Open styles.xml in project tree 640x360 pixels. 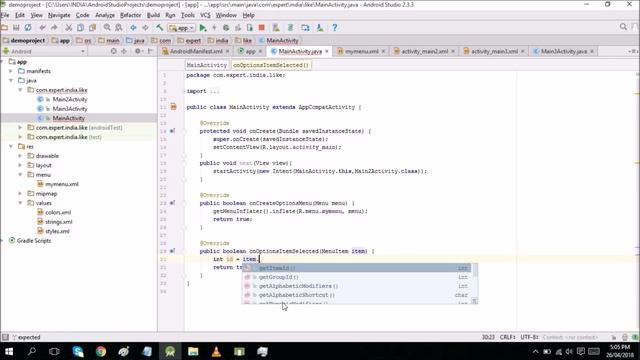click(x=57, y=231)
